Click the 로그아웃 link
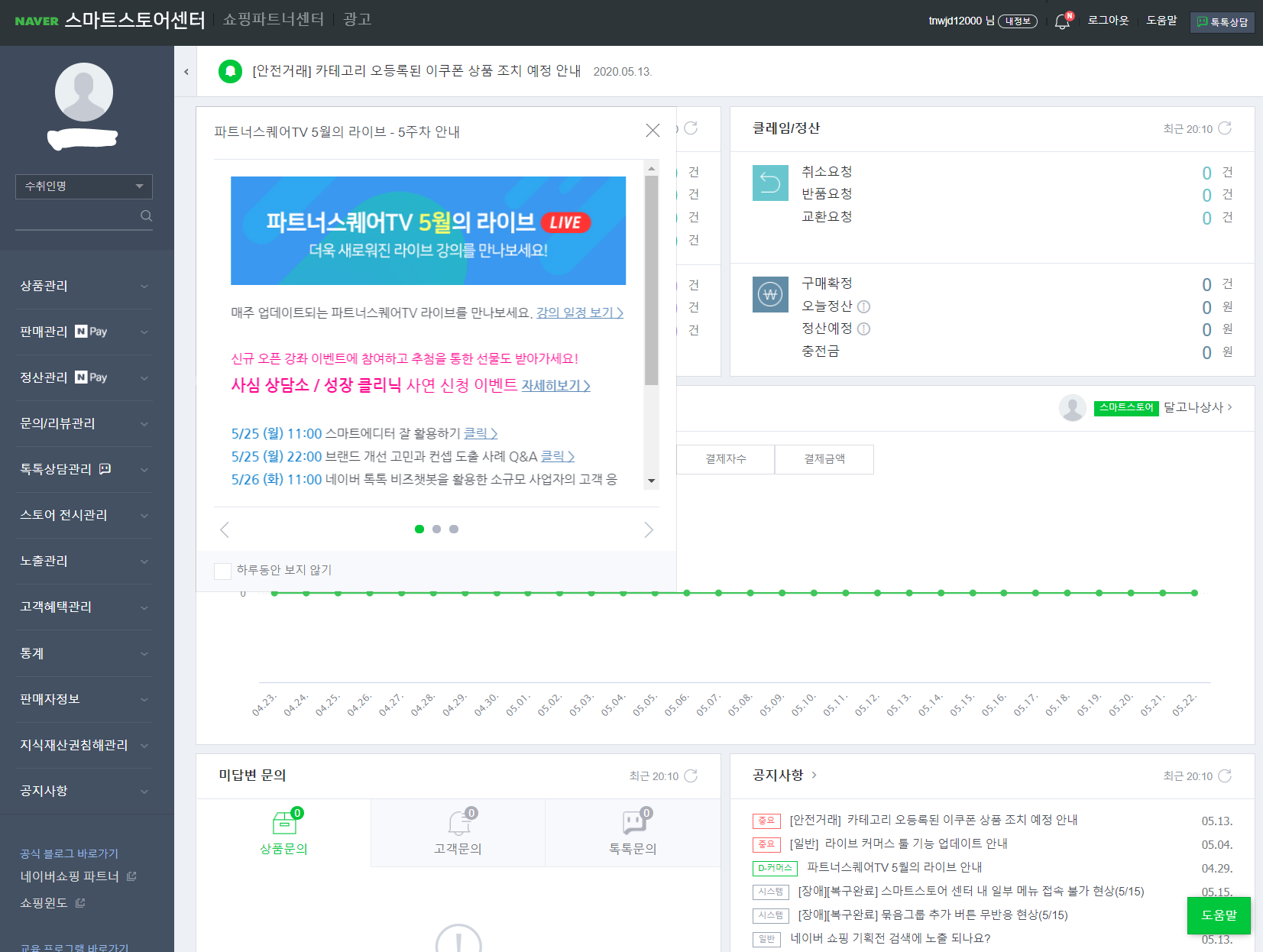Viewport: 1263px width, 952px height. pyautogui.click(x=1108, y=21)
